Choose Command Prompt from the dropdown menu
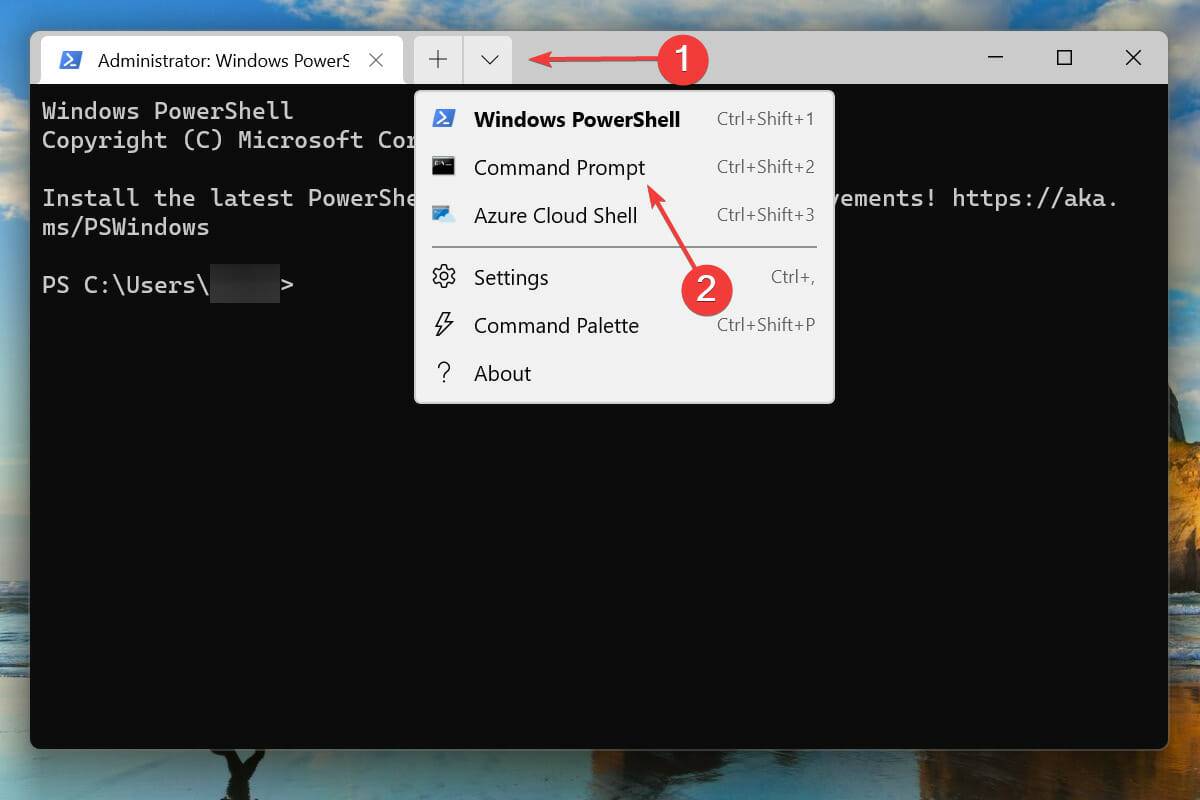The height and width of the screenshot is (800, 1200). (x=624, y=167)
